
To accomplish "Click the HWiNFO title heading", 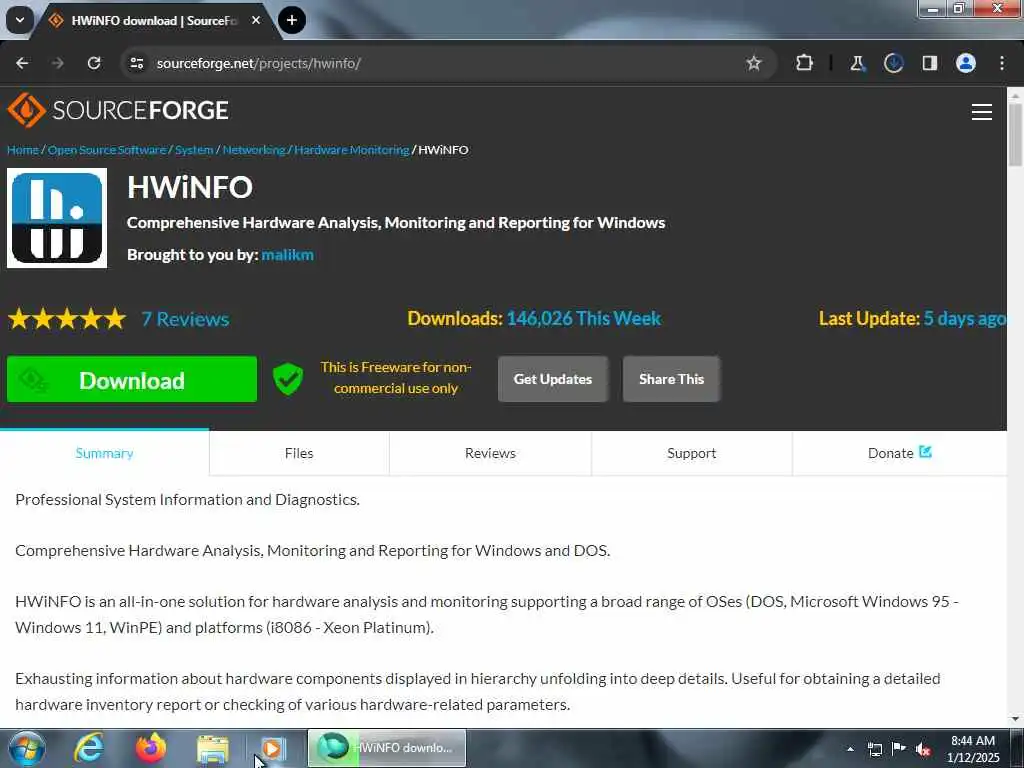I will point(190,188).
